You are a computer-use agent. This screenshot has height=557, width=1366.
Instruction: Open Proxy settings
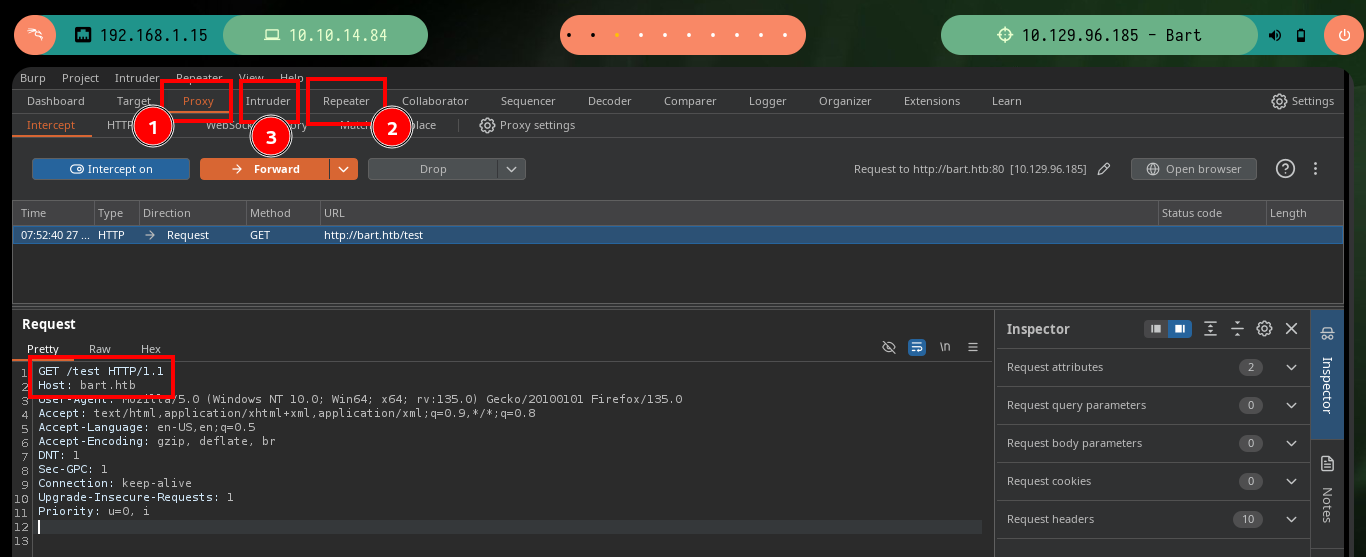(x=527, y=125)
